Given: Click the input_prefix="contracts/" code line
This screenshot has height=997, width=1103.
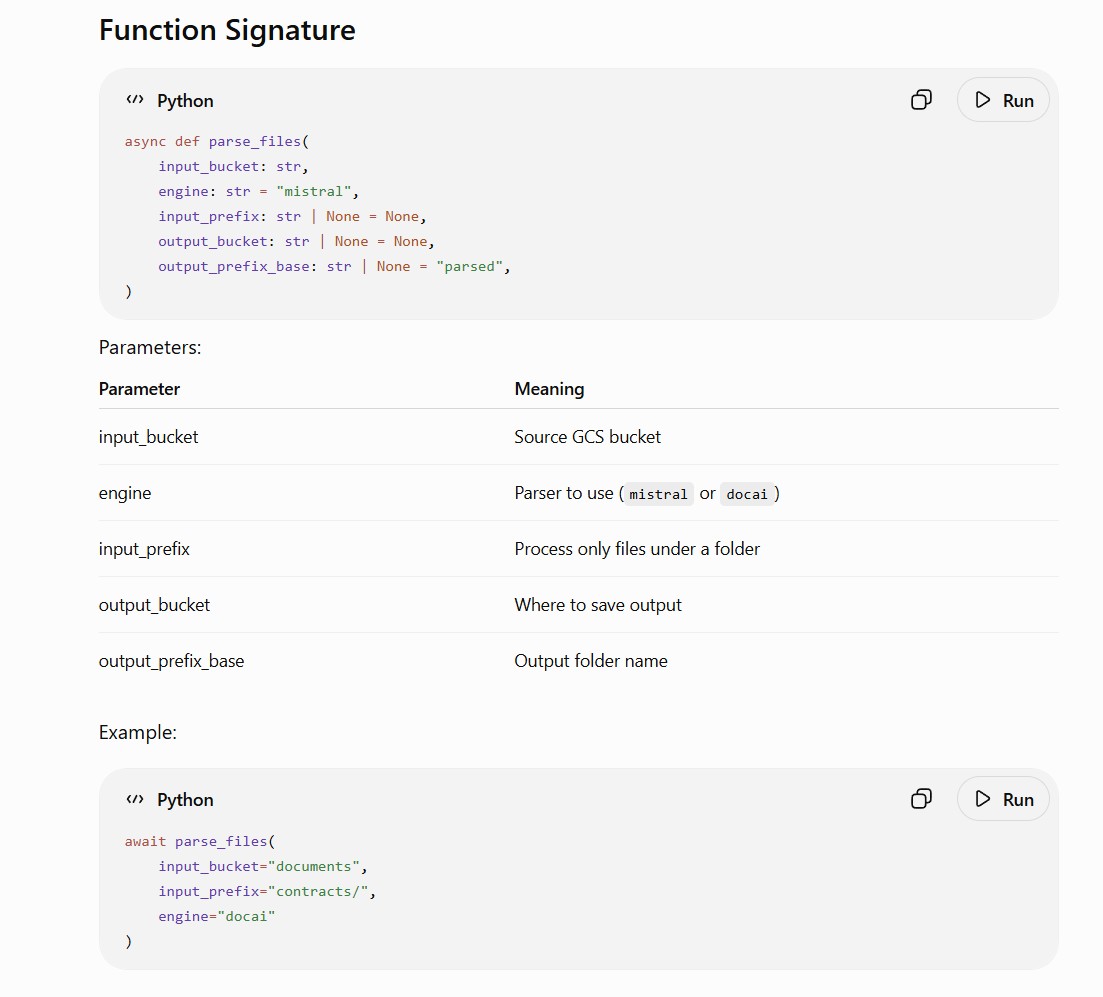Looking at the screenshot, I should [267, 891].
